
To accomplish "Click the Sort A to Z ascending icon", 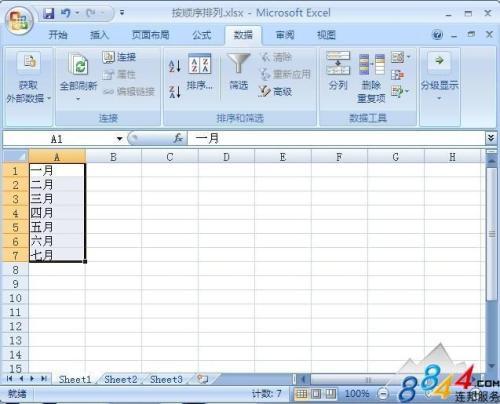I will tap(175, 66).
